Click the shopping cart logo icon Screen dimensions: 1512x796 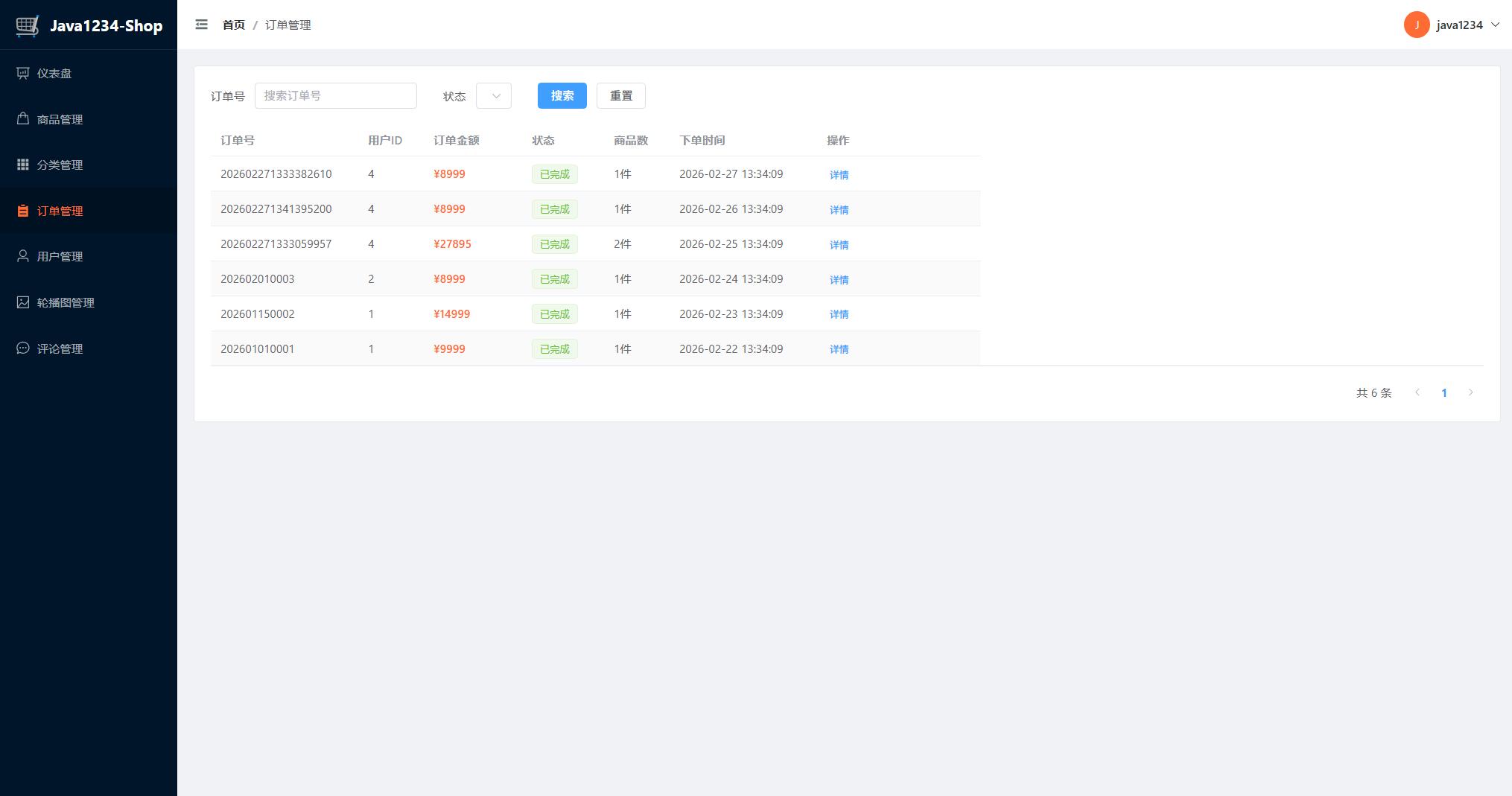[28, 25]
